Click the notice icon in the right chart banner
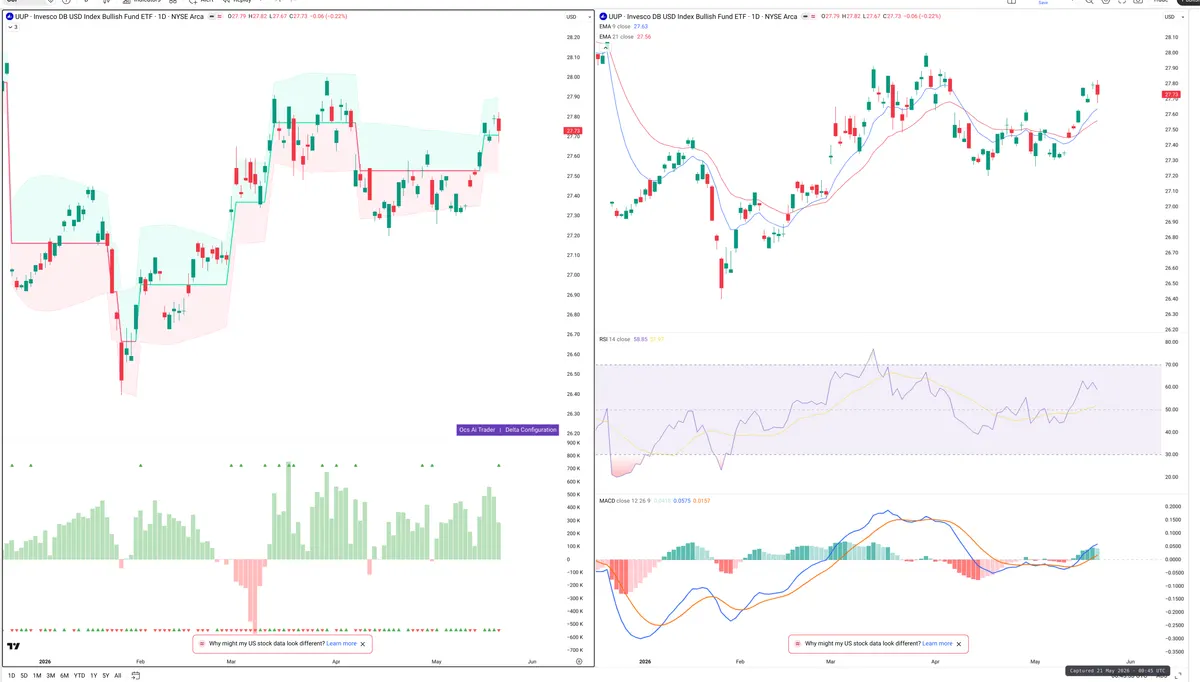The height and width of the screenshot is (682, 1200). click(x=796, y=644)
